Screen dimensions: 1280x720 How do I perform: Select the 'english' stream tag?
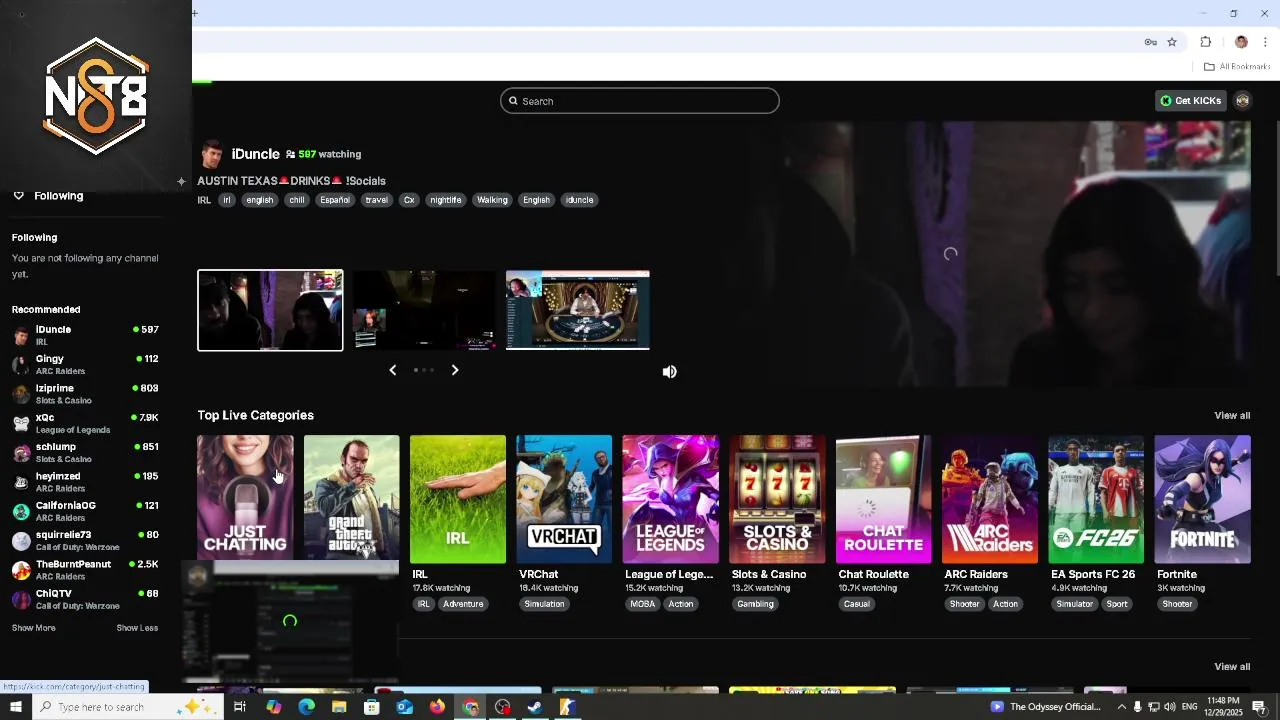[x=260, y=200]
